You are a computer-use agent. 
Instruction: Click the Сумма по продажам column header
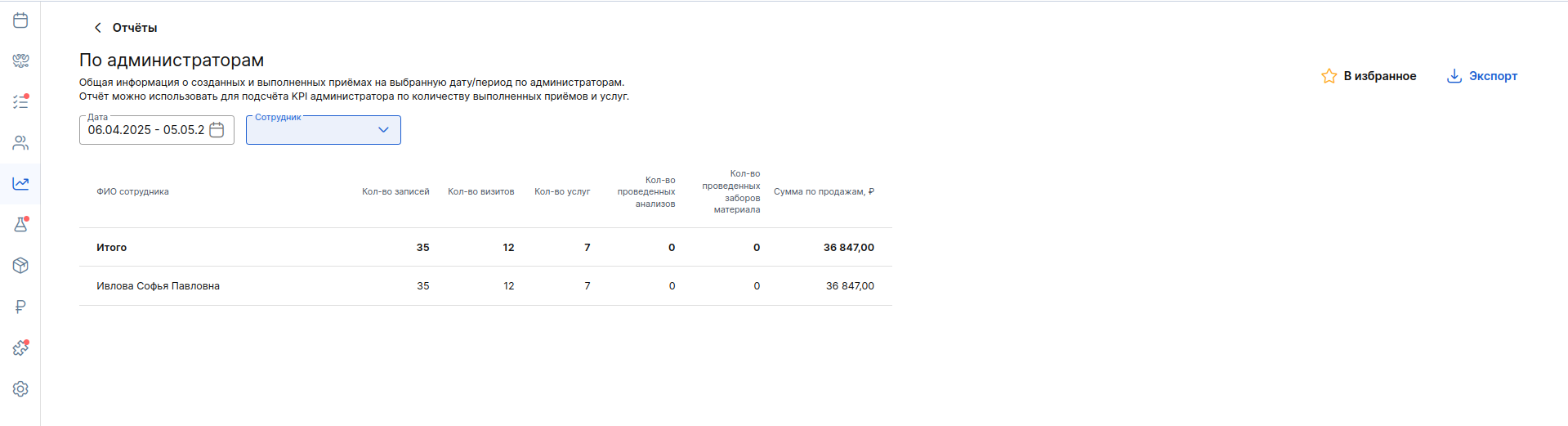coord(824,192)
